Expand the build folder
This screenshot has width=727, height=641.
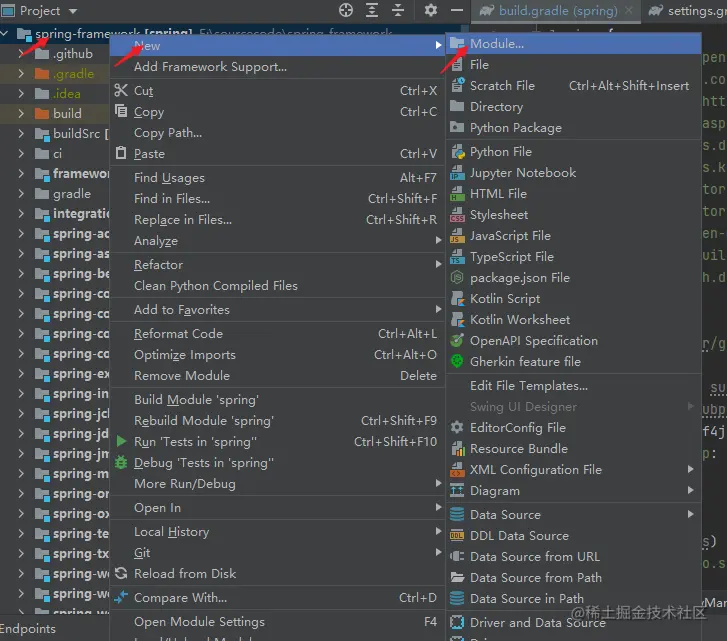(21, 114)
